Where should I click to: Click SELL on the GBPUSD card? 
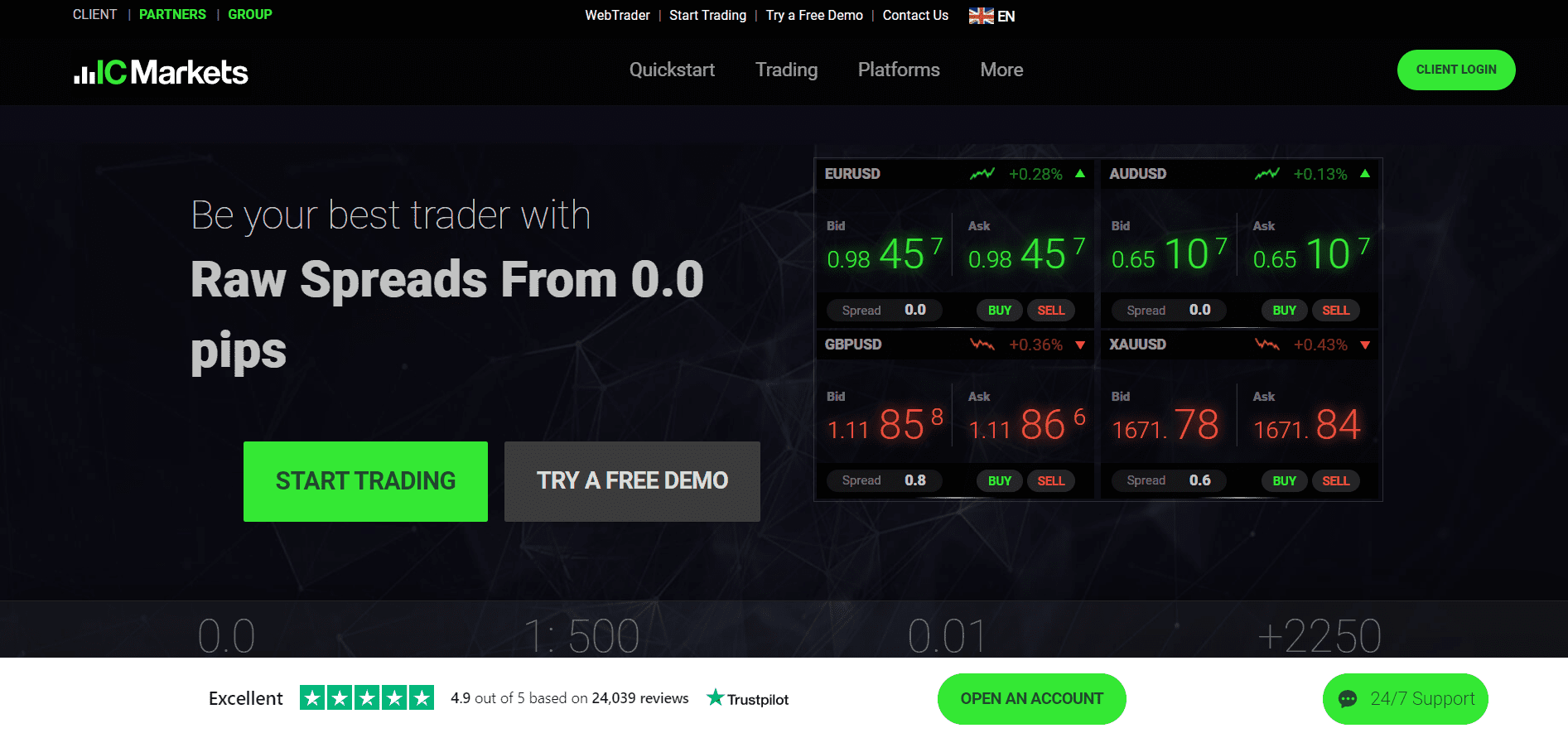pyautogui.click(x=1051, y=480)
